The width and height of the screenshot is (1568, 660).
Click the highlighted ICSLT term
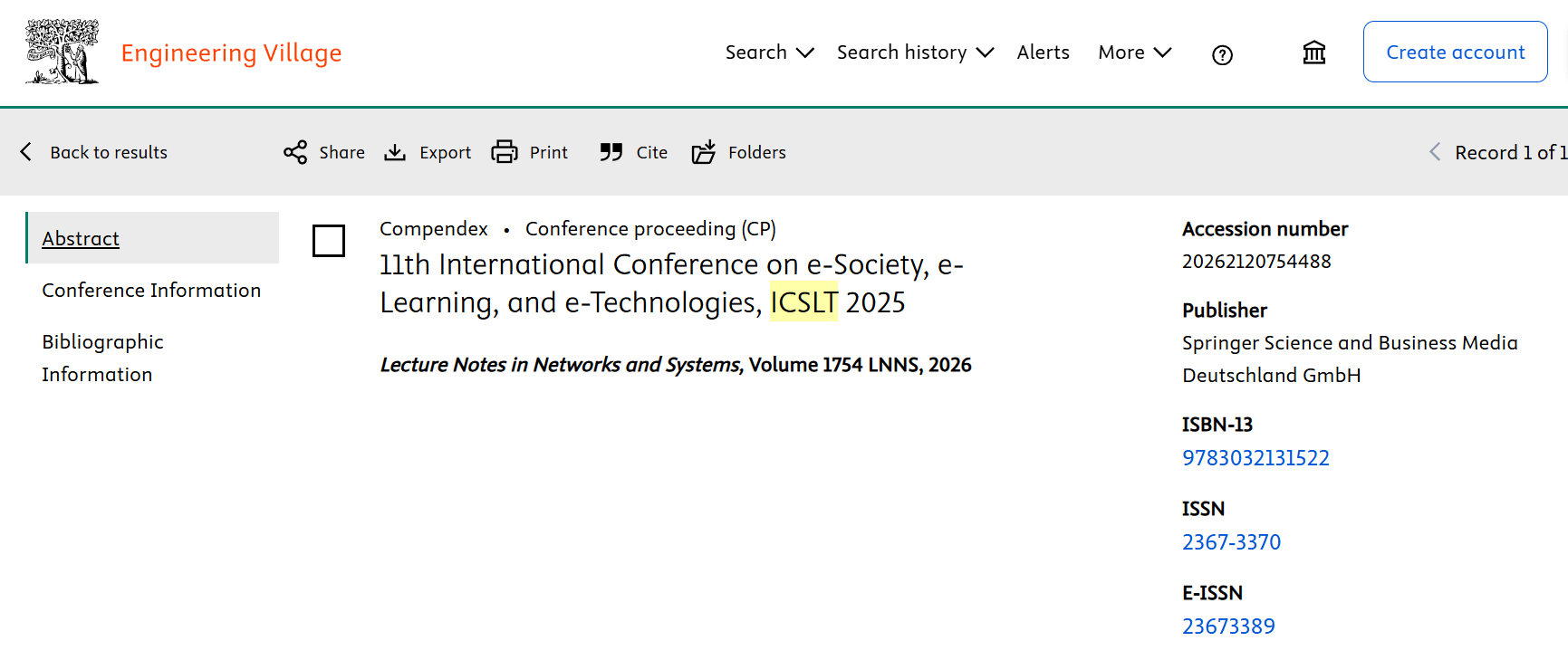click(803, 302)
